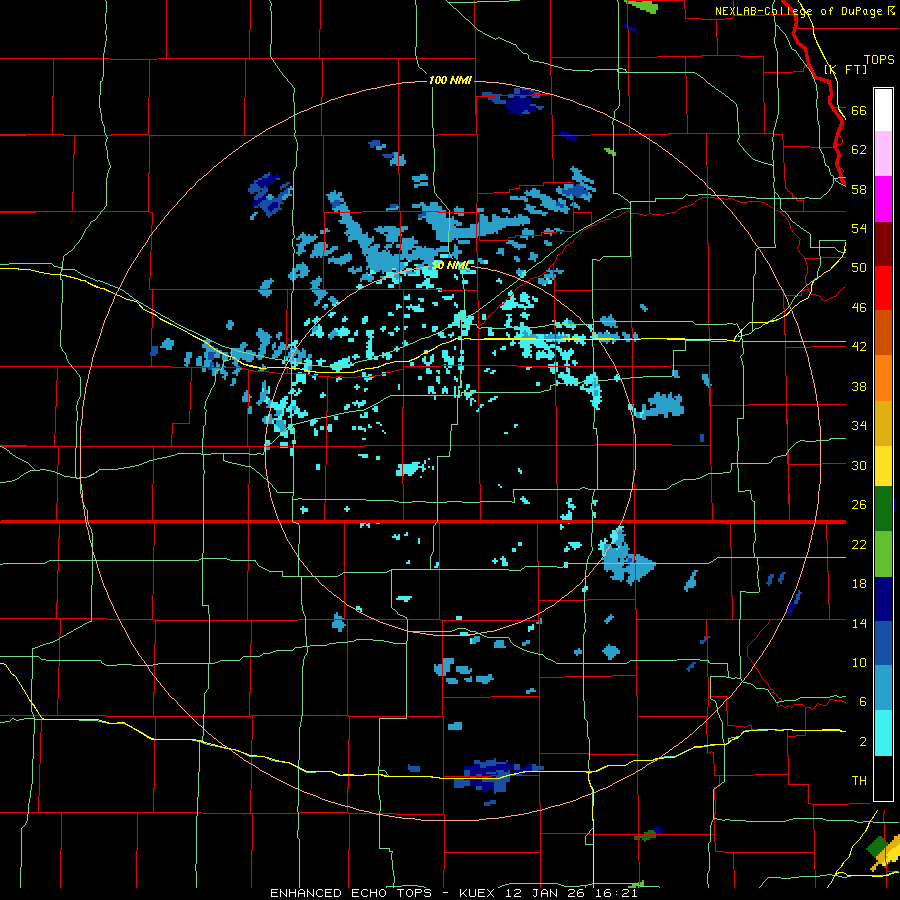Click the legend value "26"

[859, 505]
